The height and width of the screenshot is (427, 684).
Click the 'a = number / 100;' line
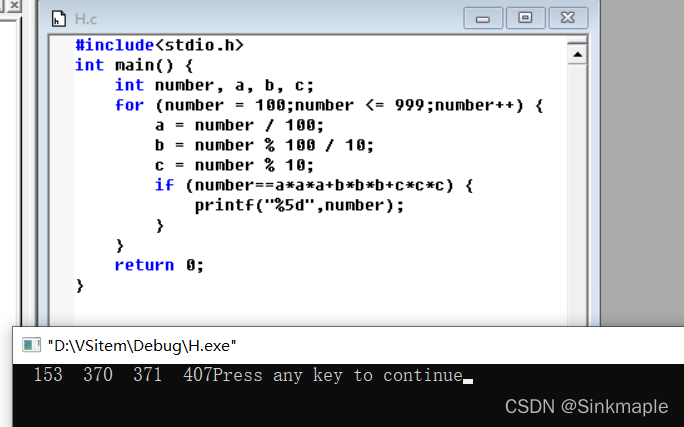239,125
